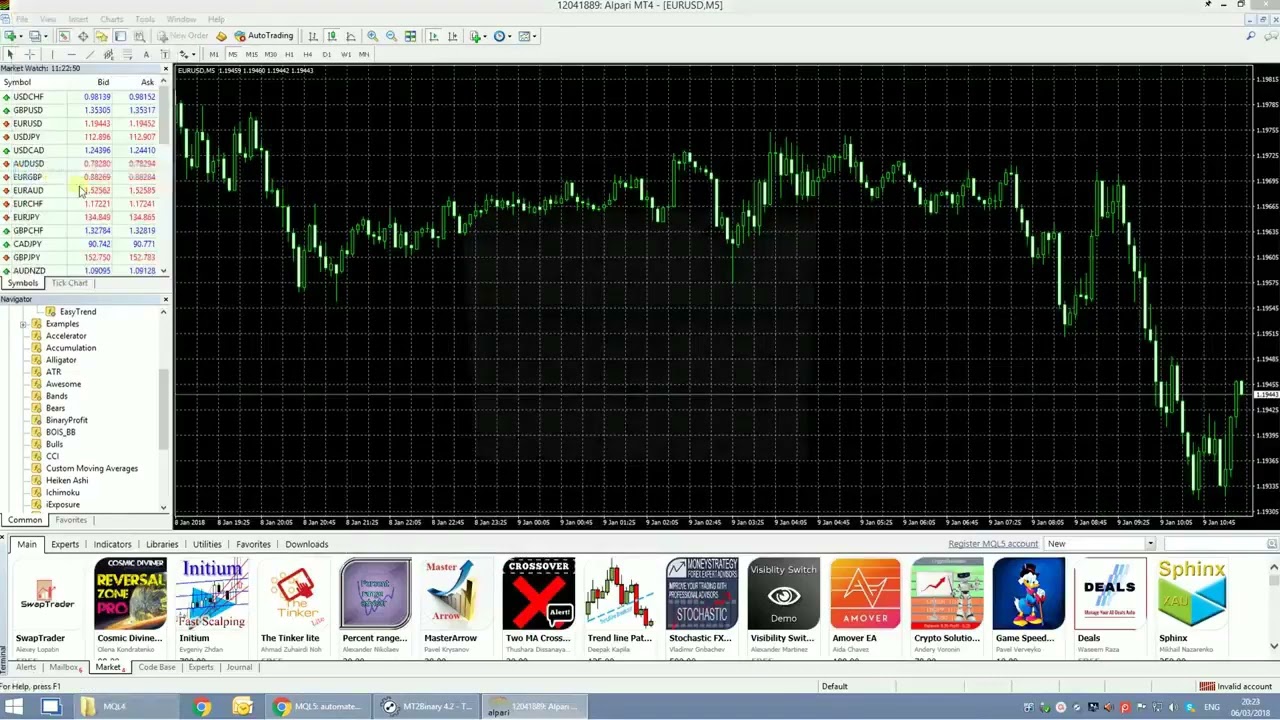Switch to the Tick Chart tab
Viewport: 1280px width, 720px height.
70,283
